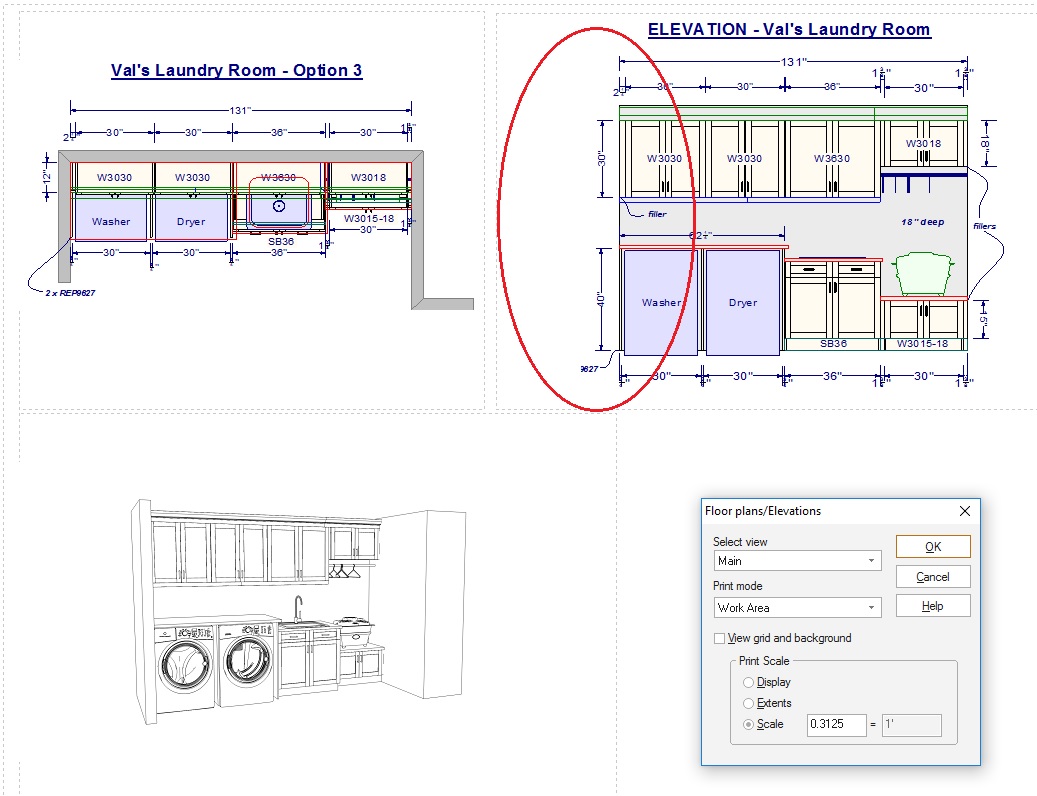Select the Display print scale option
This screenshot has width=1037, height=796.
tap(748, 682)
